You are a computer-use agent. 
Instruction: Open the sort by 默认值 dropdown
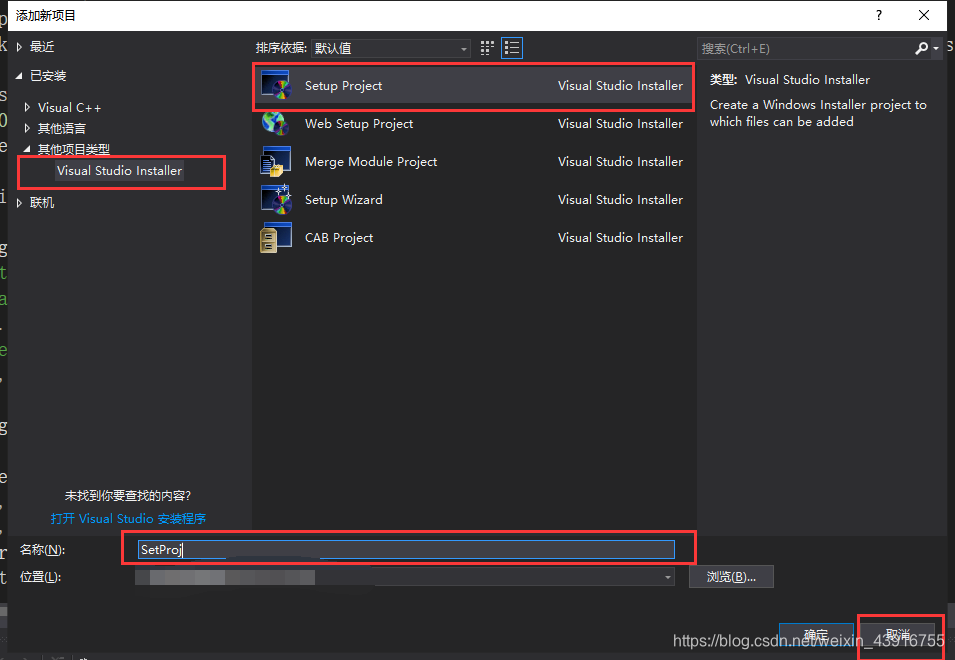(390, 48)
